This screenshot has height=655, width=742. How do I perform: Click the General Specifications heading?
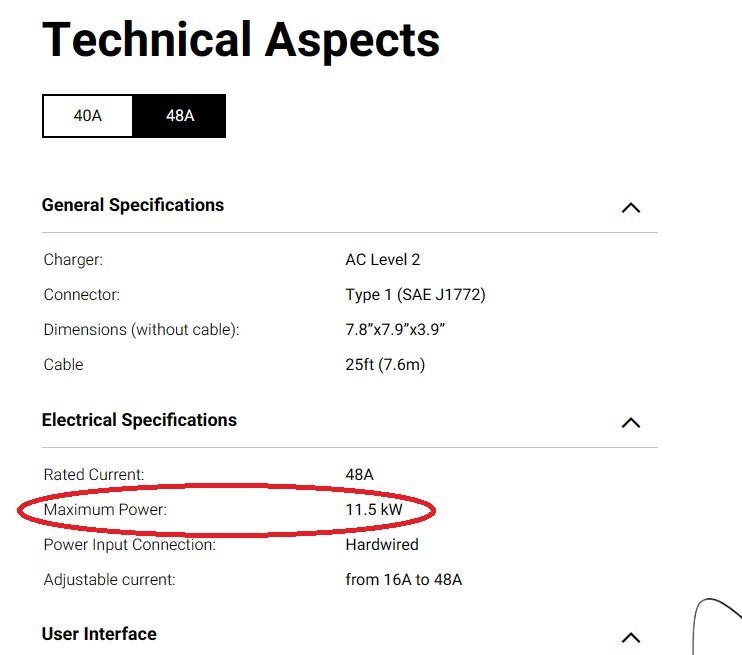pyautogui.click(x=133, y=205)
